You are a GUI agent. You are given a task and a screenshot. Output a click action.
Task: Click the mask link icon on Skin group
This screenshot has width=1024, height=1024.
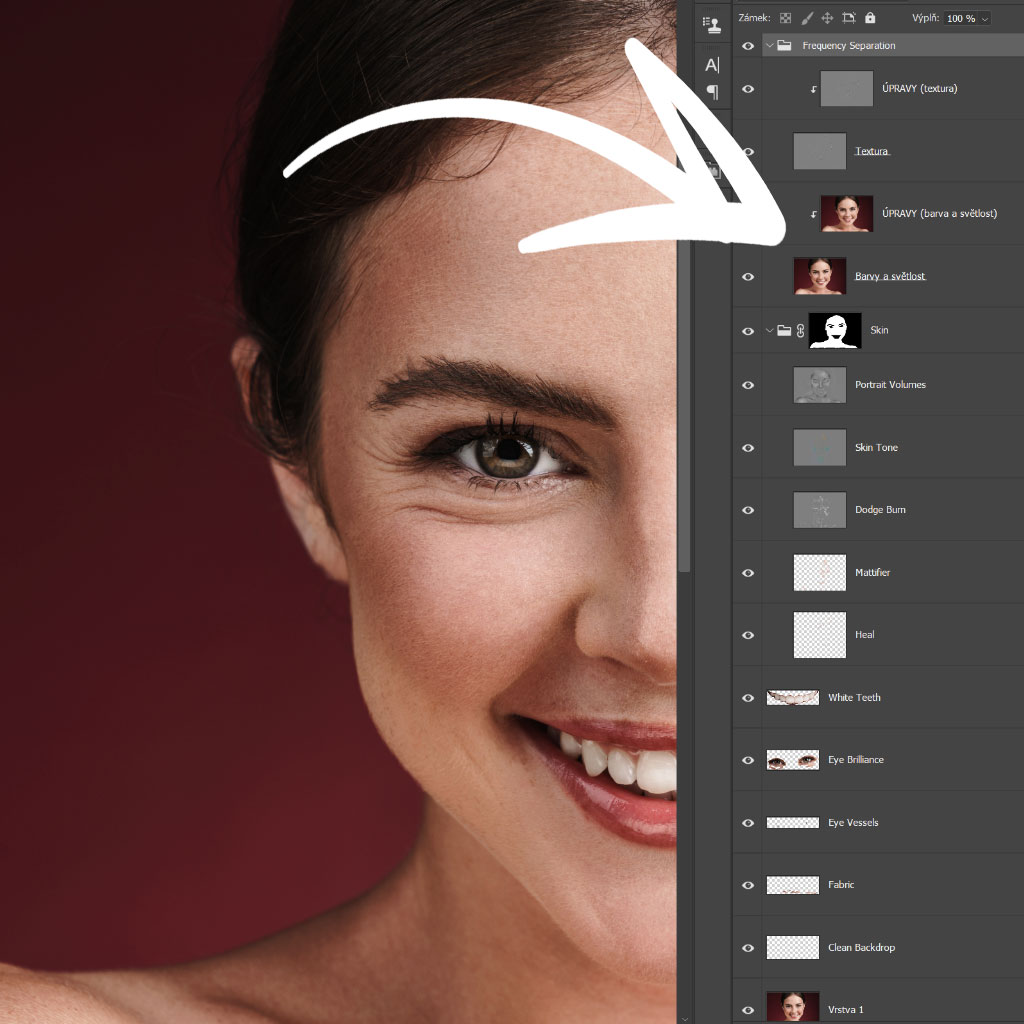(800, 331)
